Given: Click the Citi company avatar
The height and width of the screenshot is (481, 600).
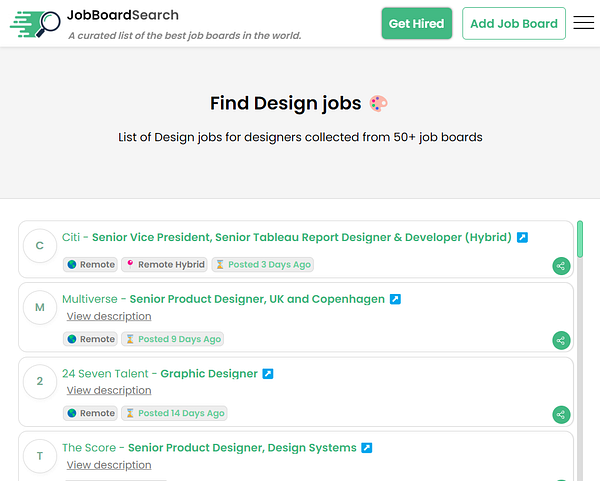Looking at the screenshot, I should pos(40,246).
